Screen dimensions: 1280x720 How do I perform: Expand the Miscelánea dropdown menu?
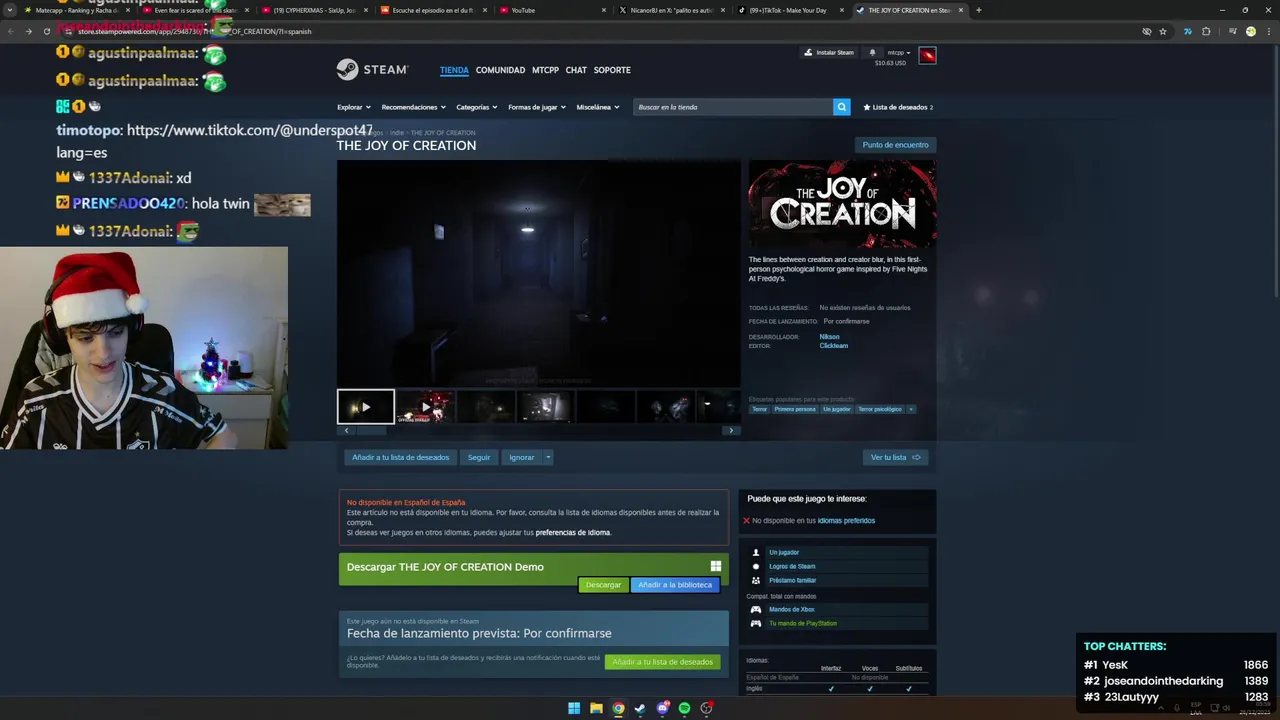coord(598,107)
